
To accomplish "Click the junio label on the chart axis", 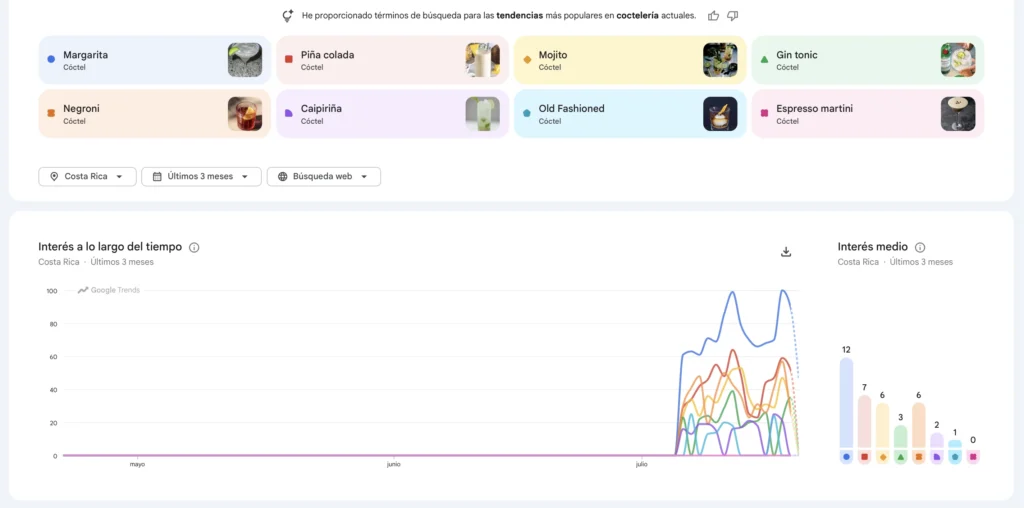I will point(393,465).
